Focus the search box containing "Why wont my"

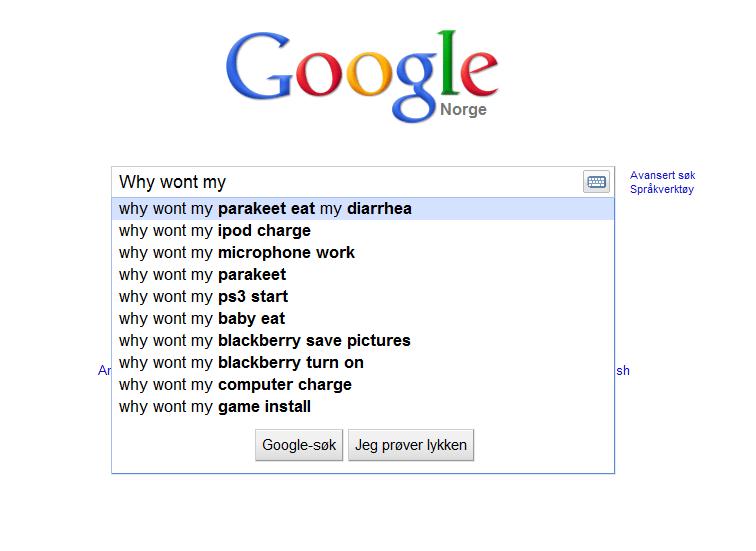click(x=347, y=182)
